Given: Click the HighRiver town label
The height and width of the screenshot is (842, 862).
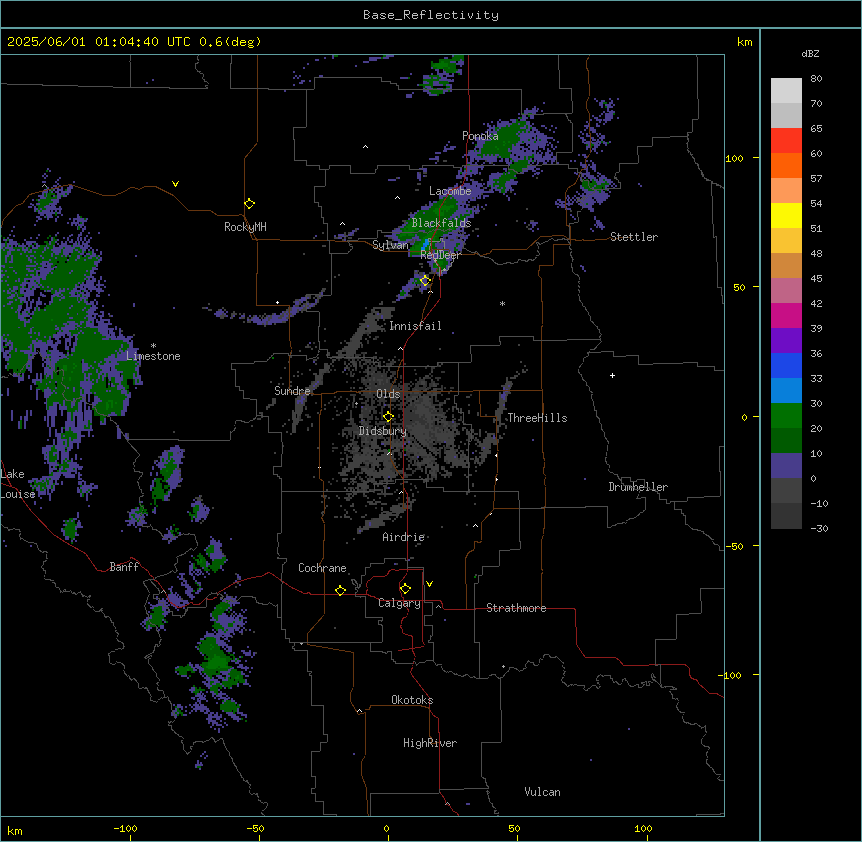Looking at the screenshot, I should click(x=430, y=743).
